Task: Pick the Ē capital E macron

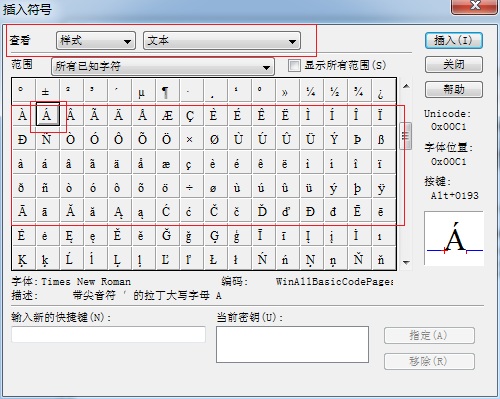Action: point(359,210)
